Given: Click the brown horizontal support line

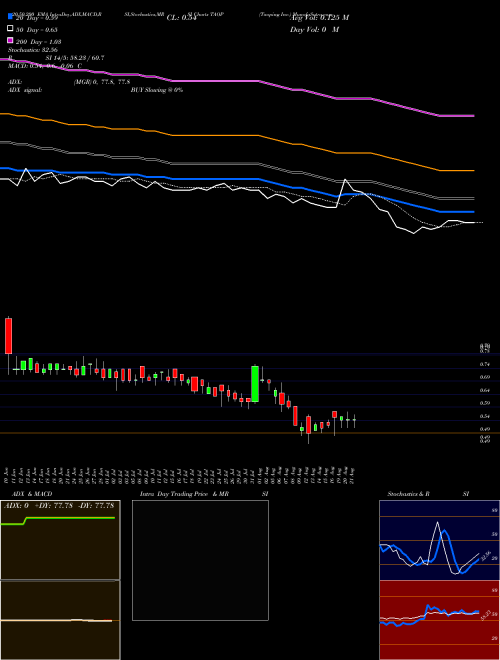Looking at the screenshot, I should coord(250,433).
